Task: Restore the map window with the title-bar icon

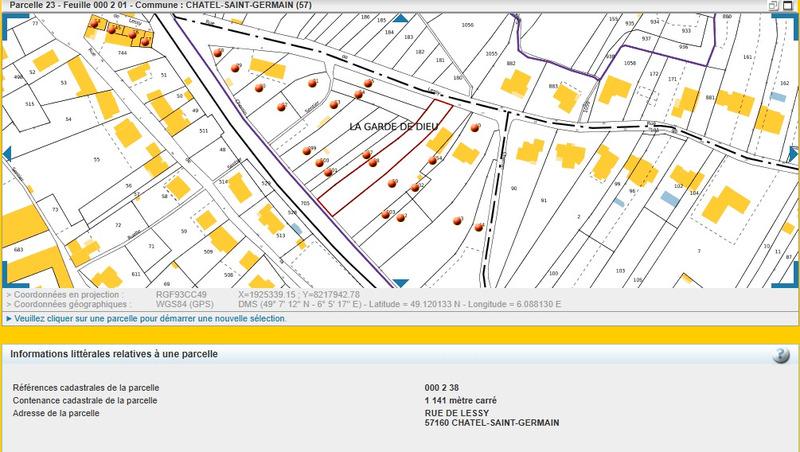Action: coord(773,6)
